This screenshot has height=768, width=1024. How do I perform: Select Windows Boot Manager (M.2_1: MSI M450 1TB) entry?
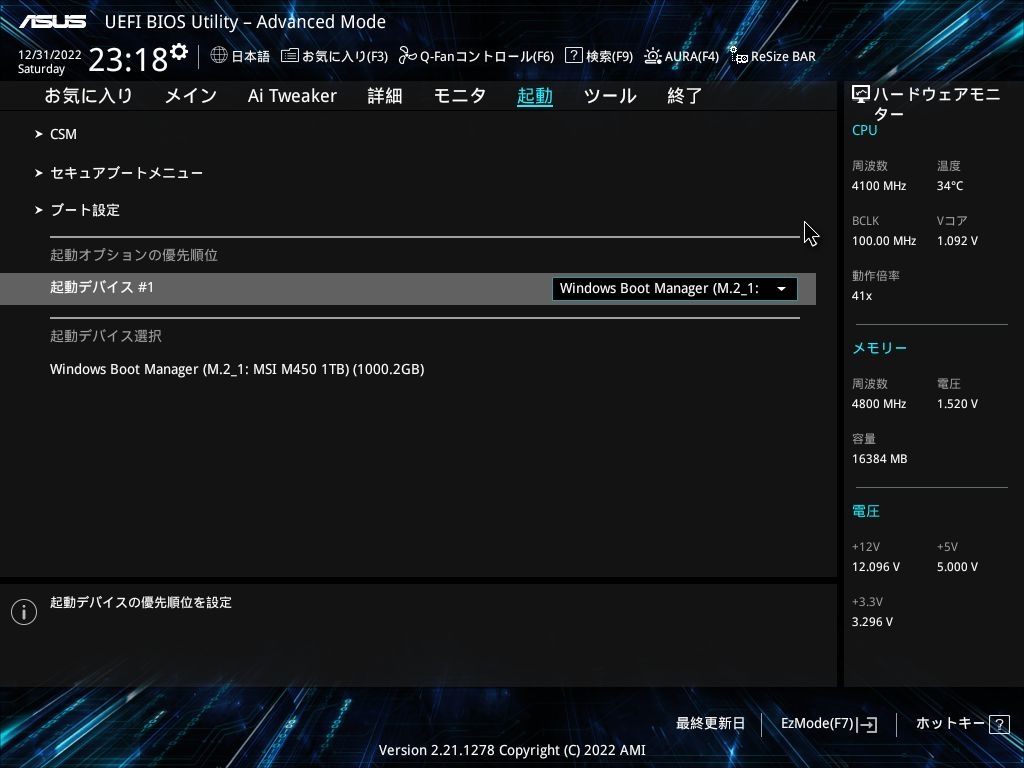[x=237, y=369]
